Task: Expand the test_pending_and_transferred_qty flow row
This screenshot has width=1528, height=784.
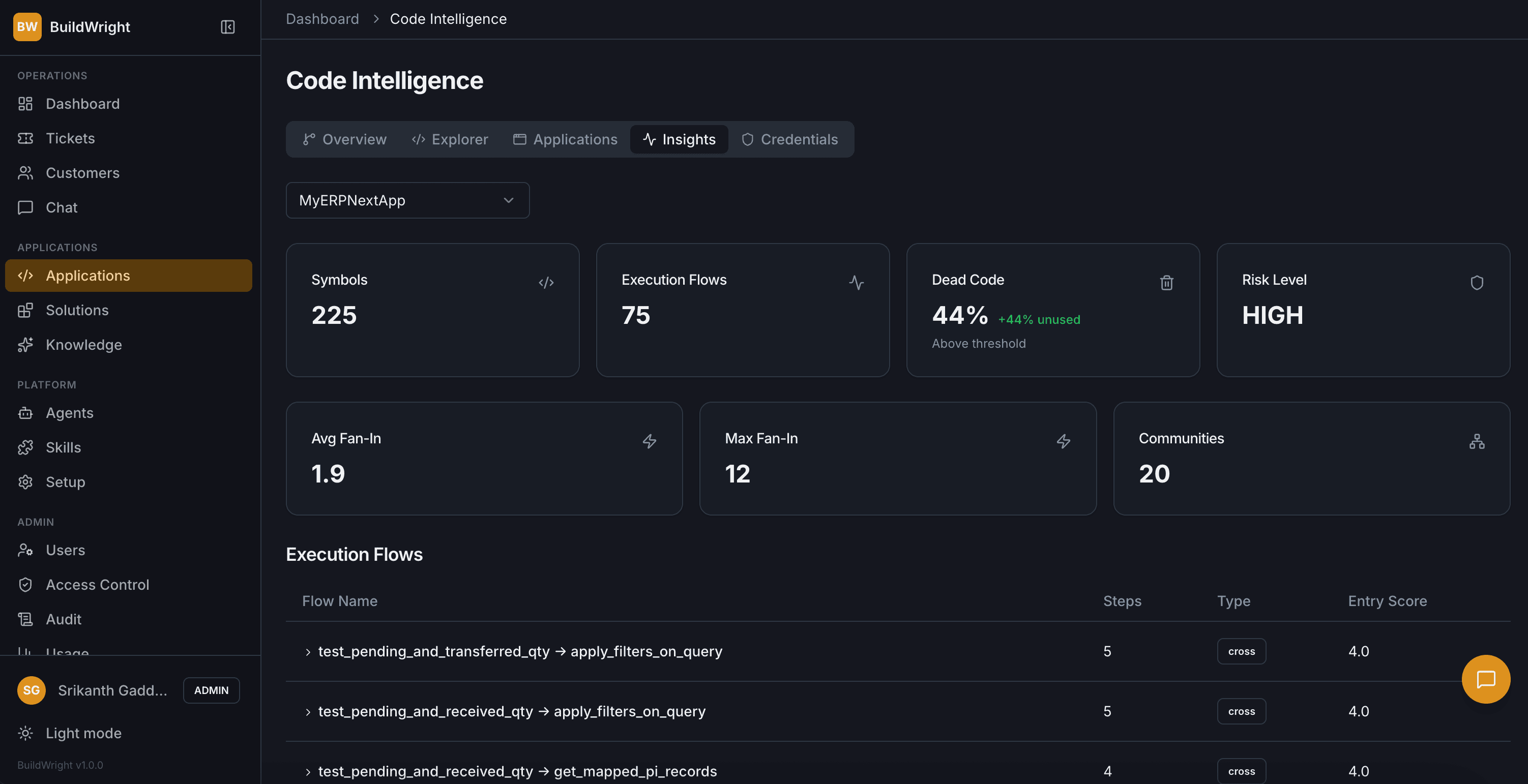Action: (308, 651)
